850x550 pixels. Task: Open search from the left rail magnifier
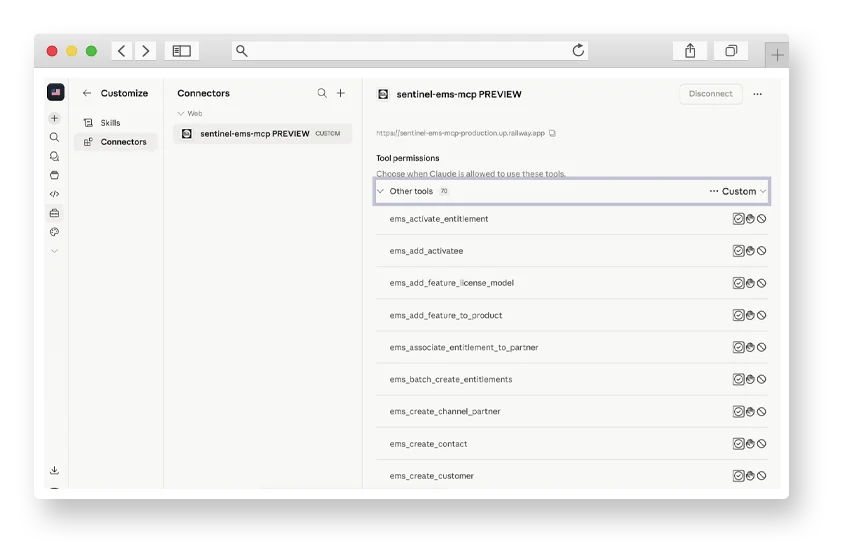click(x=54, y=137)
